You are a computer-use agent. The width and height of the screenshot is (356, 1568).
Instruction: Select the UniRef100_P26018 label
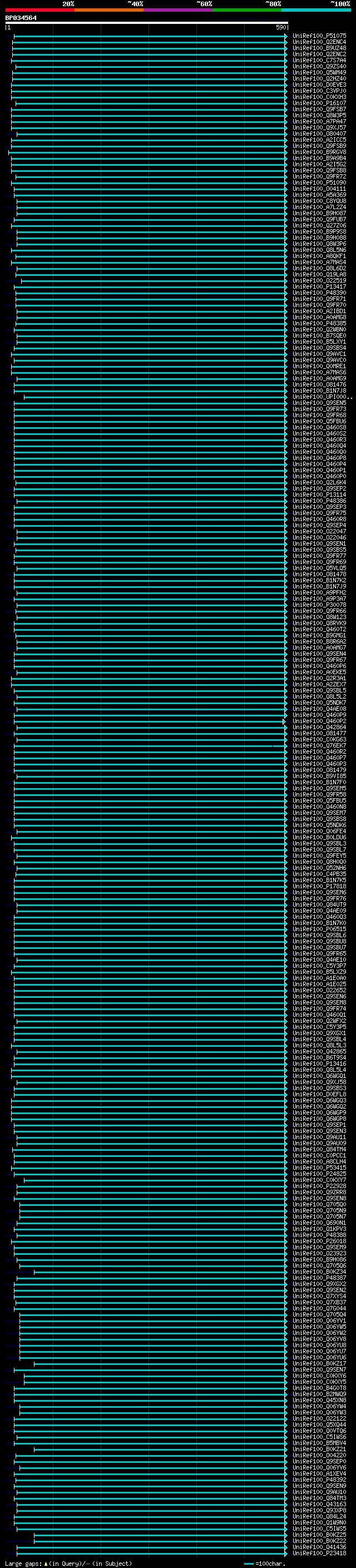pyautogui.click(x=319, y=1241)
